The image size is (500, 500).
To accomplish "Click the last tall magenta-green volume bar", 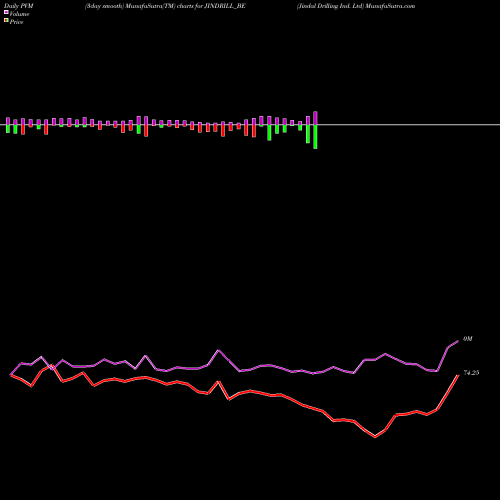I will point(315,130).
